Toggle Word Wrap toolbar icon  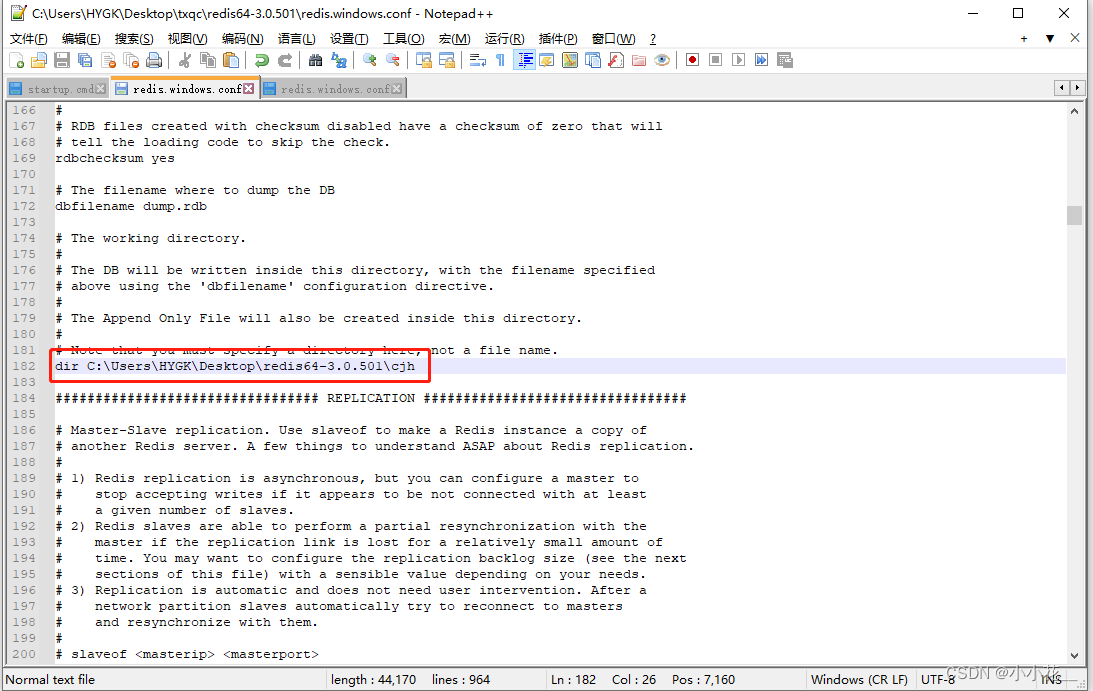tap(477, 60)
